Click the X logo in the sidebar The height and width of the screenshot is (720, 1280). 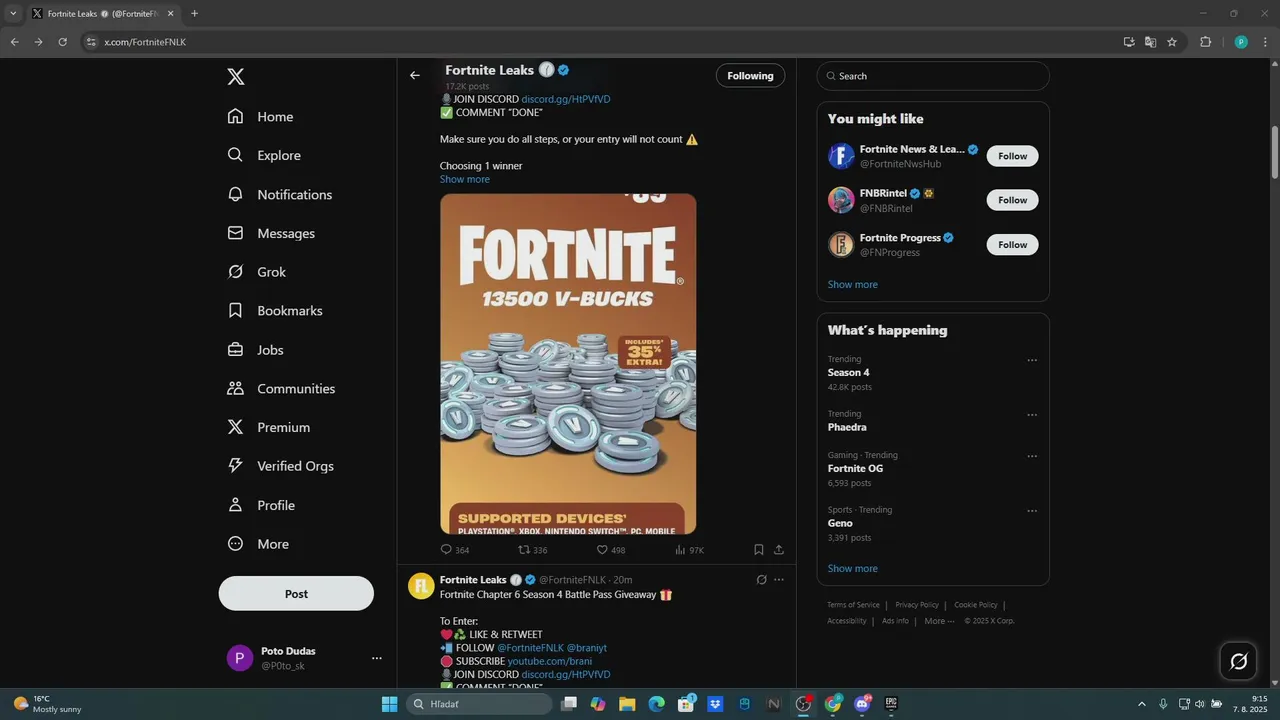click(235, 77)
